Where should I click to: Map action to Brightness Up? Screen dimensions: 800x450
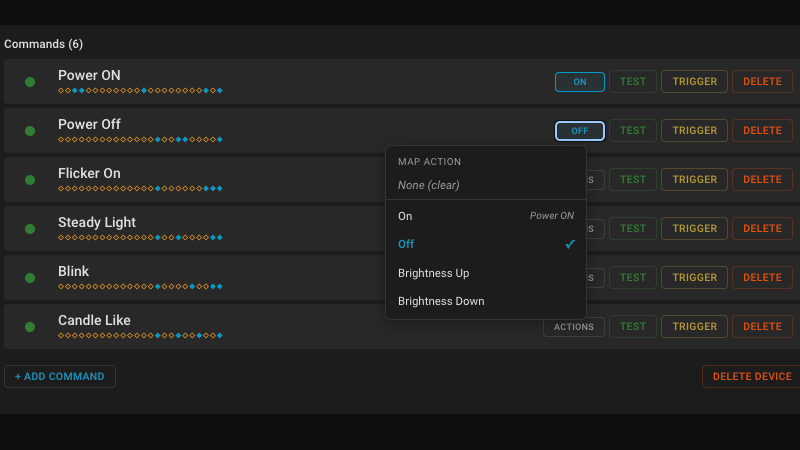tap(486, 273)
